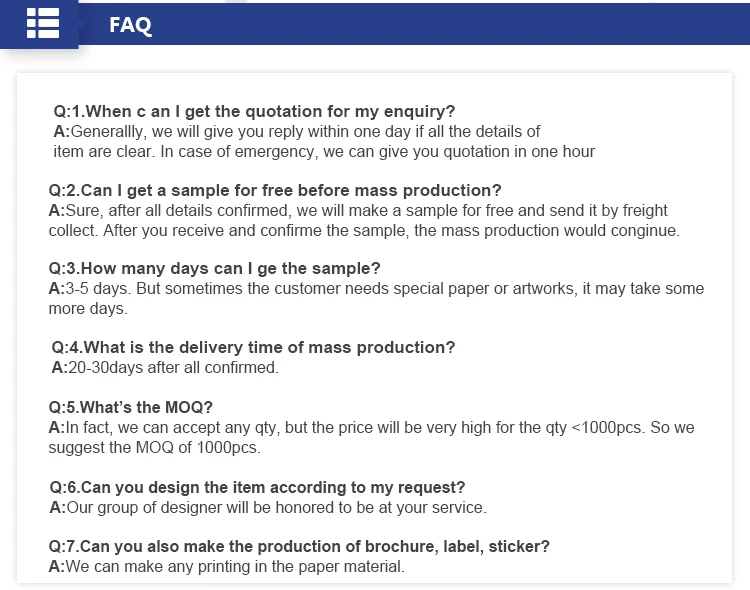Click the MOQ of 1000pcs answer

coord(371,437)
